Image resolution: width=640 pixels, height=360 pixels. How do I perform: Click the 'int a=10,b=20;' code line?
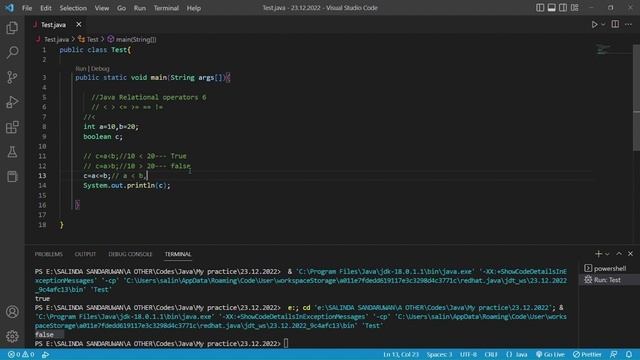coord(111,127)
